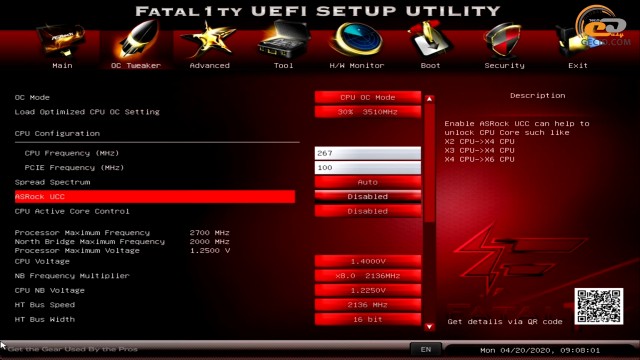Screen dimensions: 640x360
Task: Select the OC Tweaker rocket icon
Action: click(137, 40)
